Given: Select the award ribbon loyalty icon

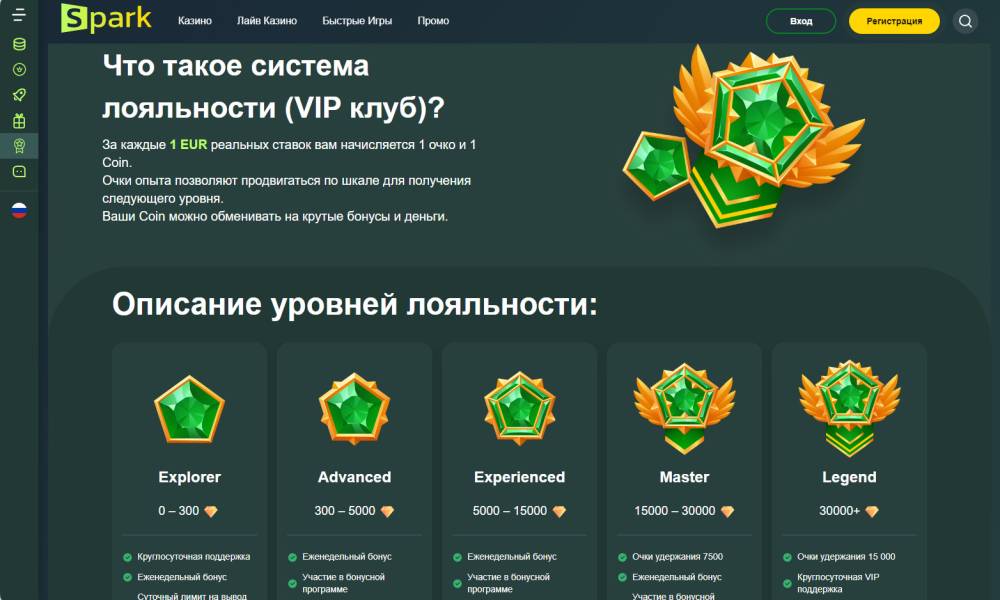Looking at the screenshot, I should 19,146.
